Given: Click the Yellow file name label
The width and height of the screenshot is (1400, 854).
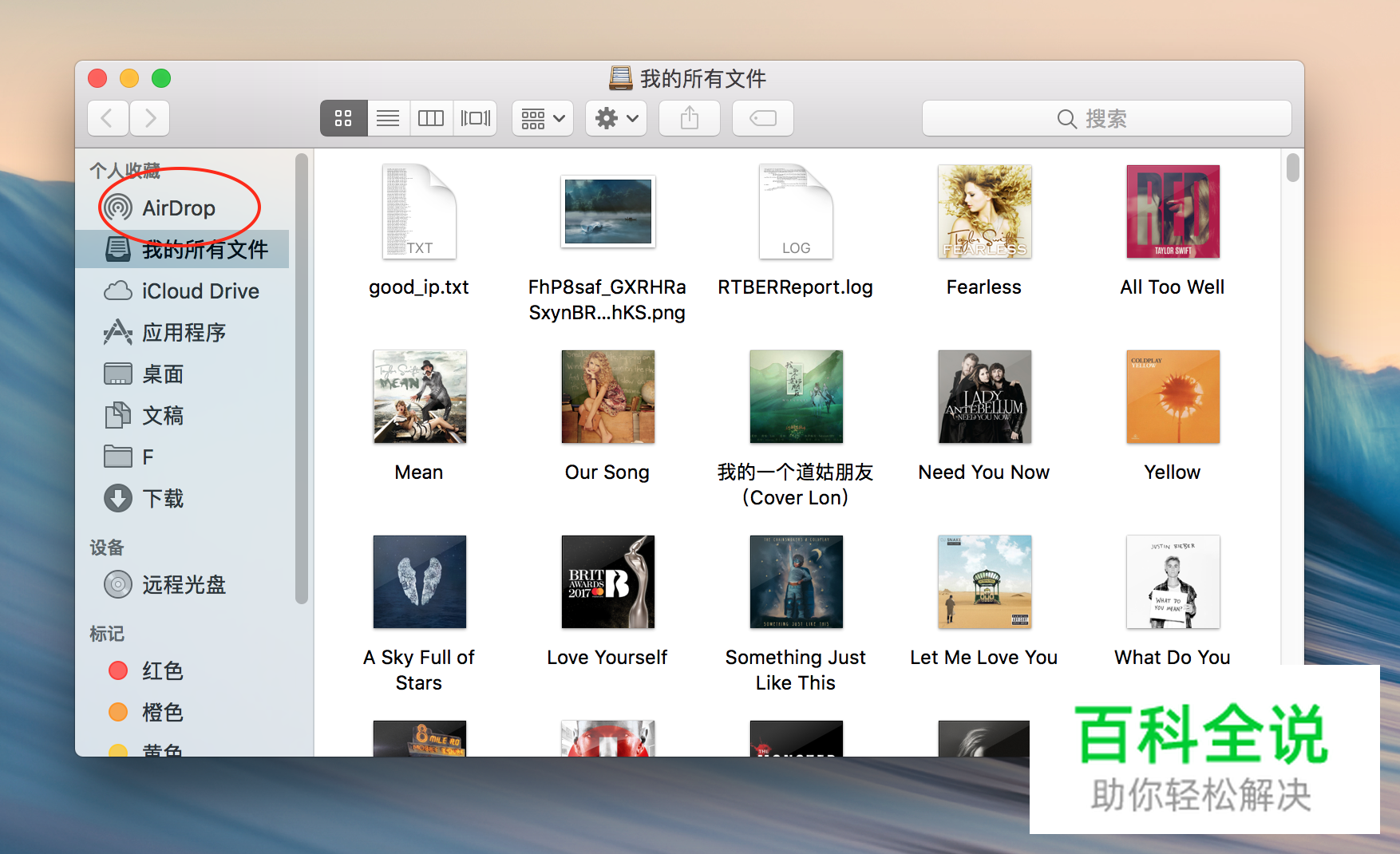Looking at the screenshot, I should pos(1173,472).
